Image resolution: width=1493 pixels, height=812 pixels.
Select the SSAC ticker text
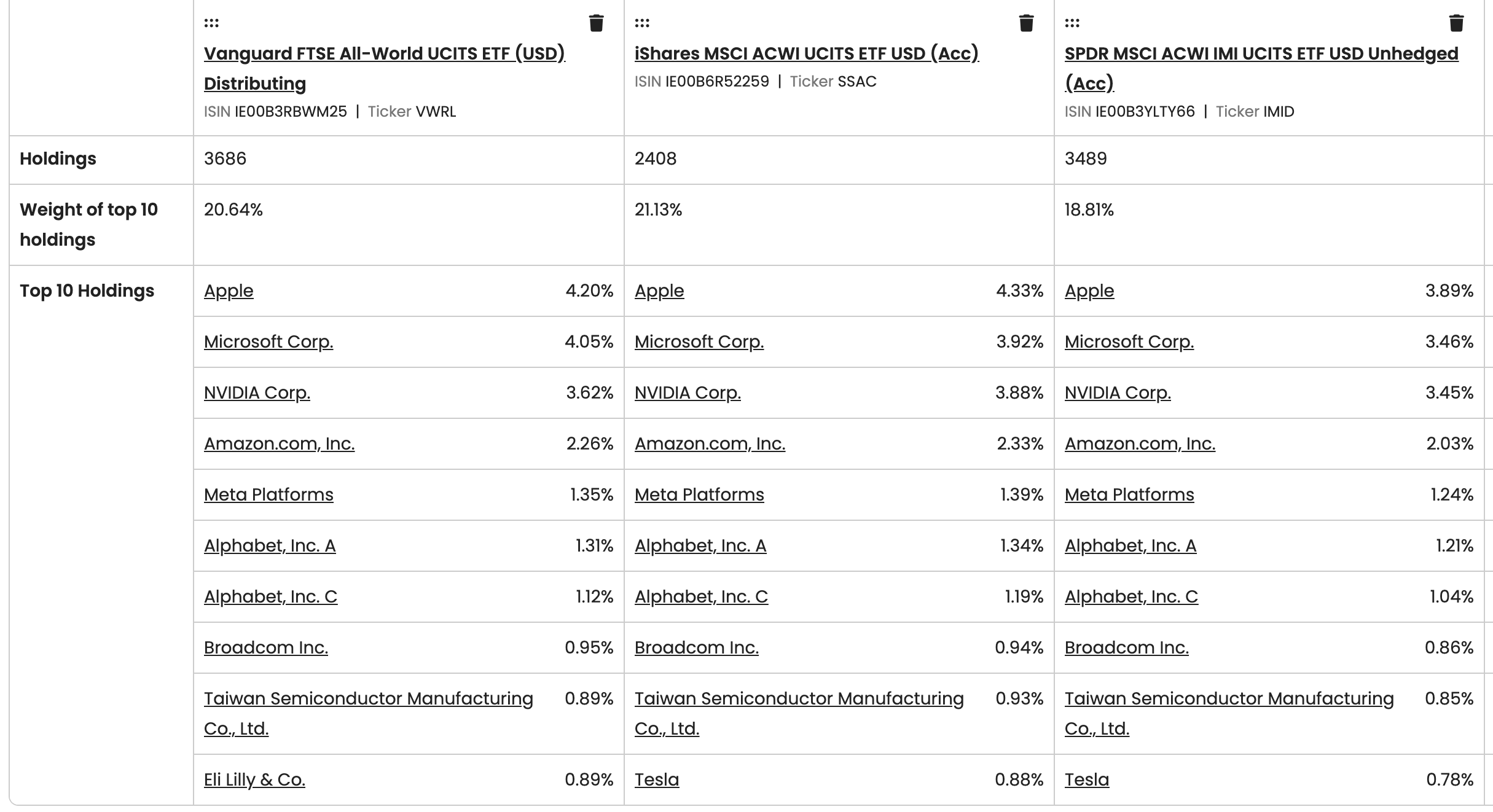857,82
